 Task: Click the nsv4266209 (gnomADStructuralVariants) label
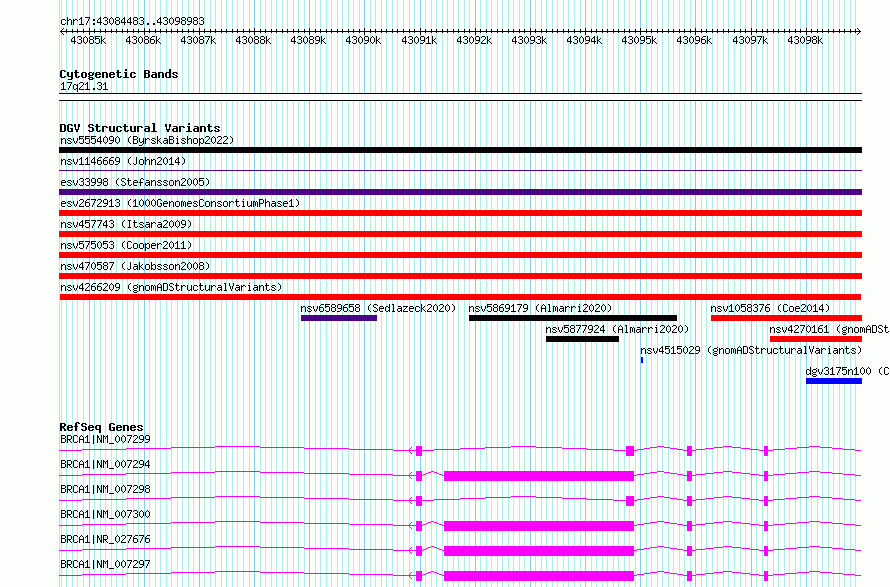[x=171, y=287]
